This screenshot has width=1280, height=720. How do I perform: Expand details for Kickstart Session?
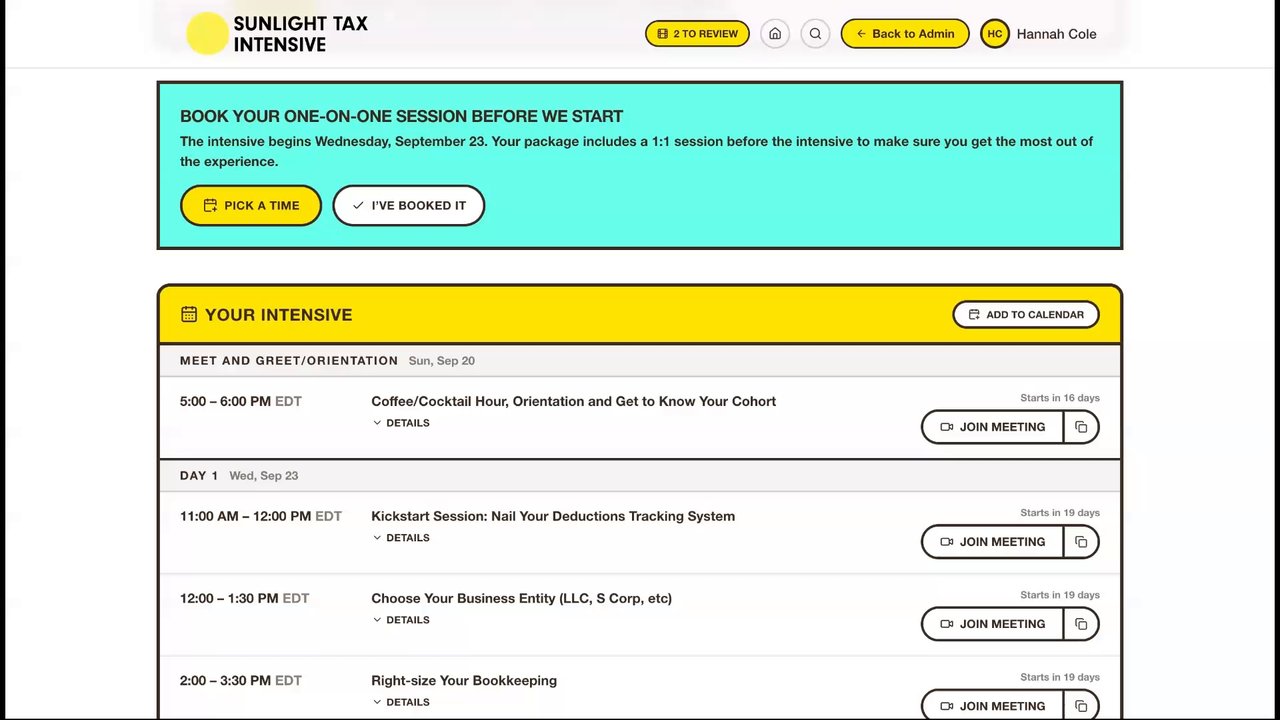pos(401,538)
